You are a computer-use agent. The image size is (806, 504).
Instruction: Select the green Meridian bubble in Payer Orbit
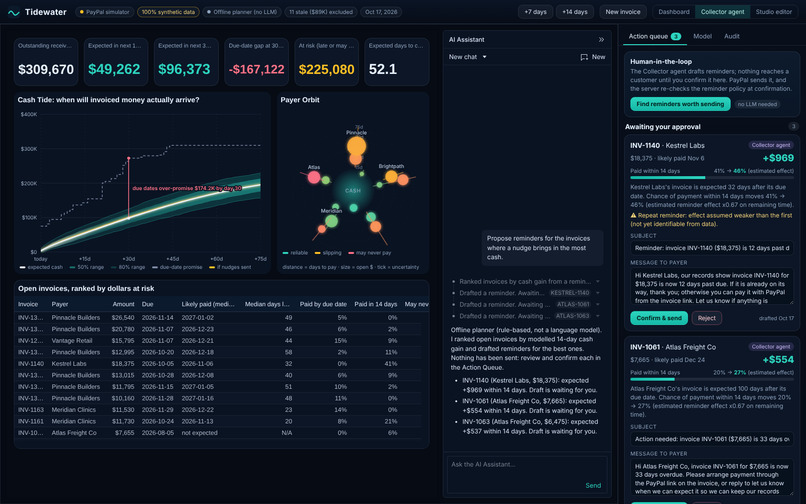point(332,221)
